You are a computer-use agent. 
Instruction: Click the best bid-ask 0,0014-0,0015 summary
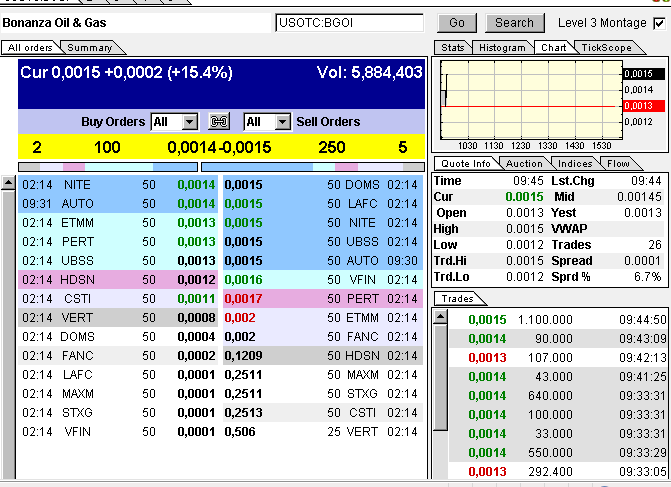(x=219, y=147)
